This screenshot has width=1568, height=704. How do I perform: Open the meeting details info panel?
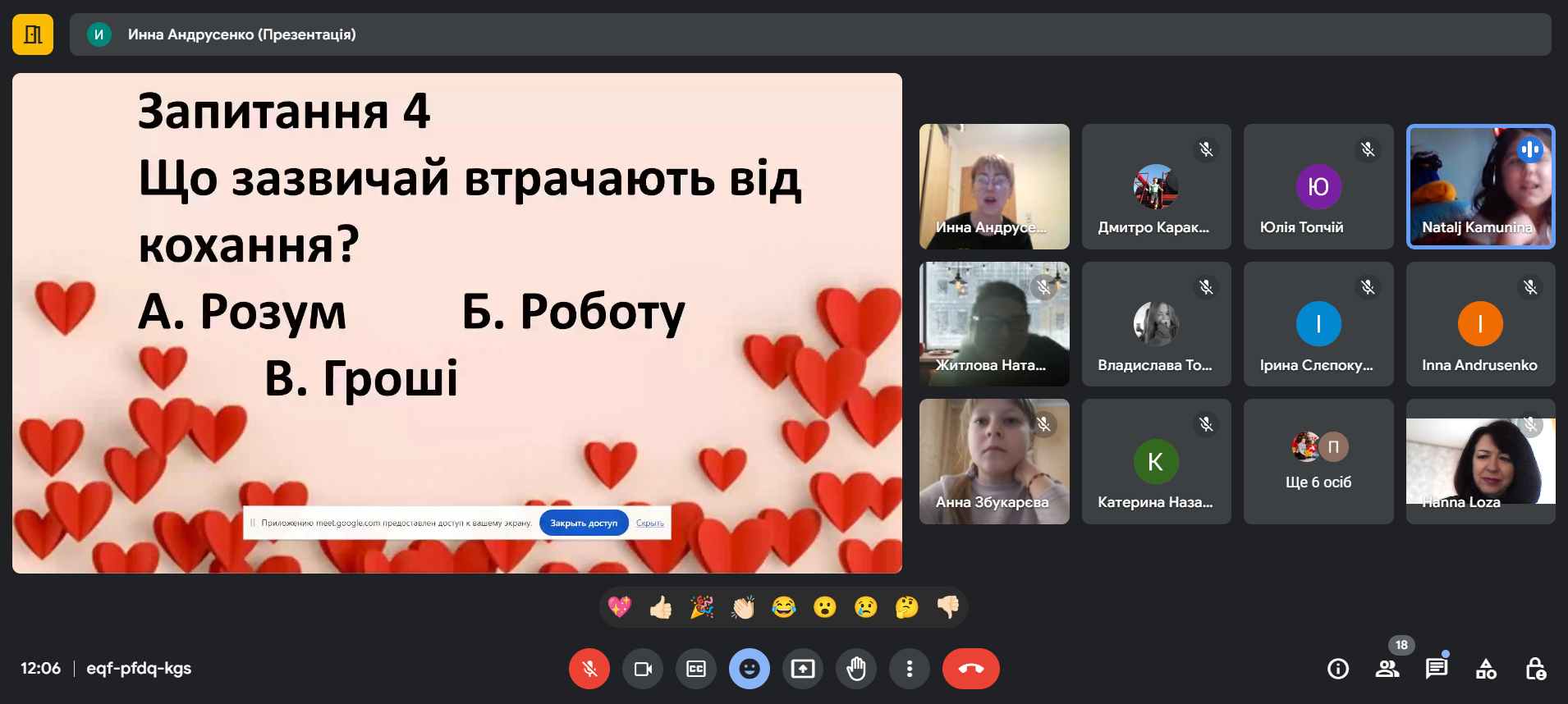point(1338,669)
